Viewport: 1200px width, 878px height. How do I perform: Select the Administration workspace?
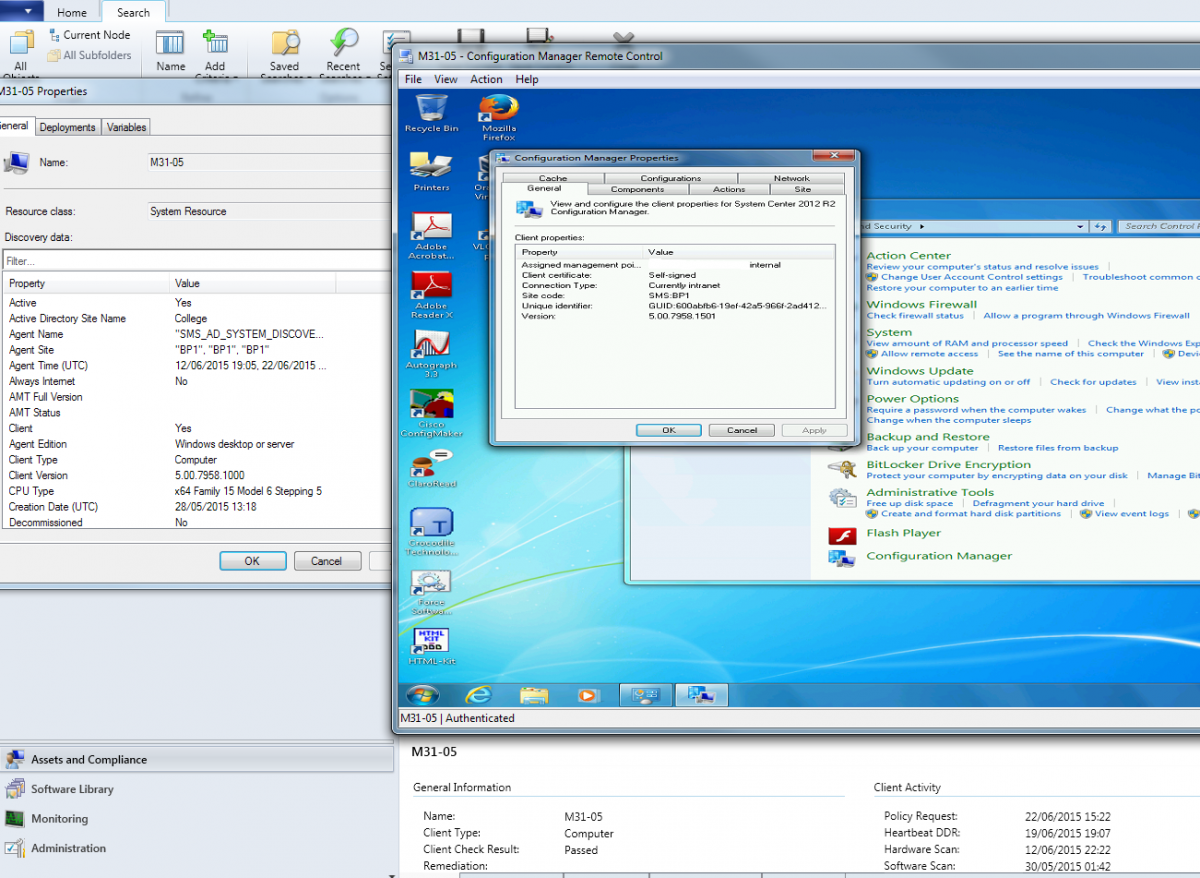pos(196,848)
